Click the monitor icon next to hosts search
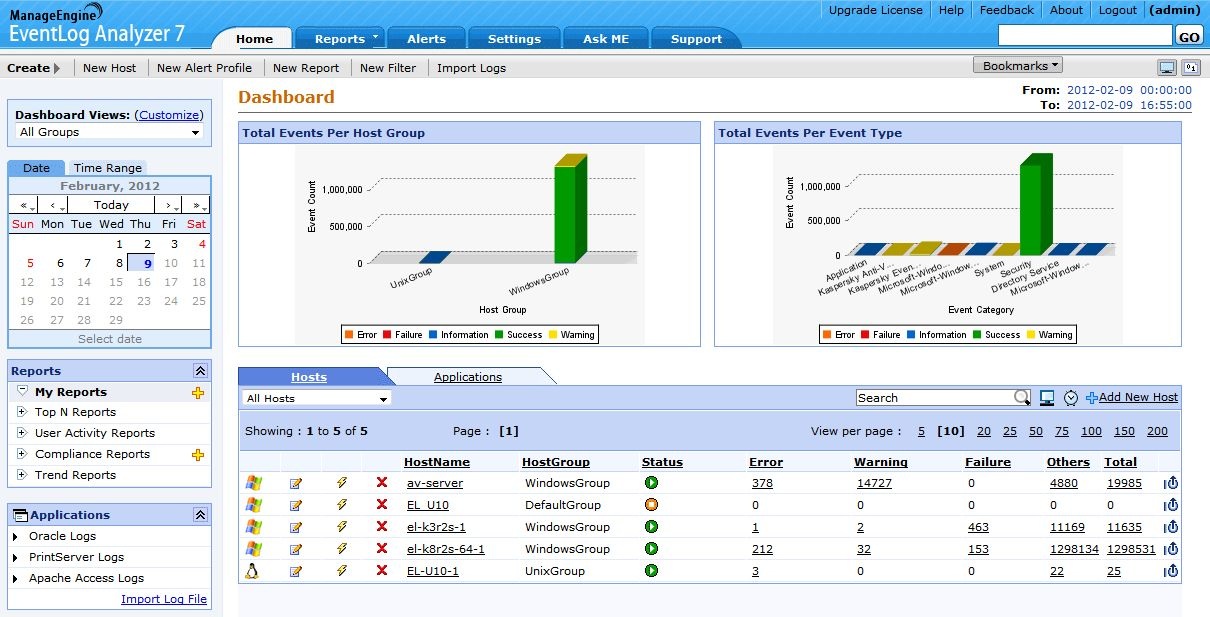The width and height of the screenshot is (1210, 617). [1047, 398]
